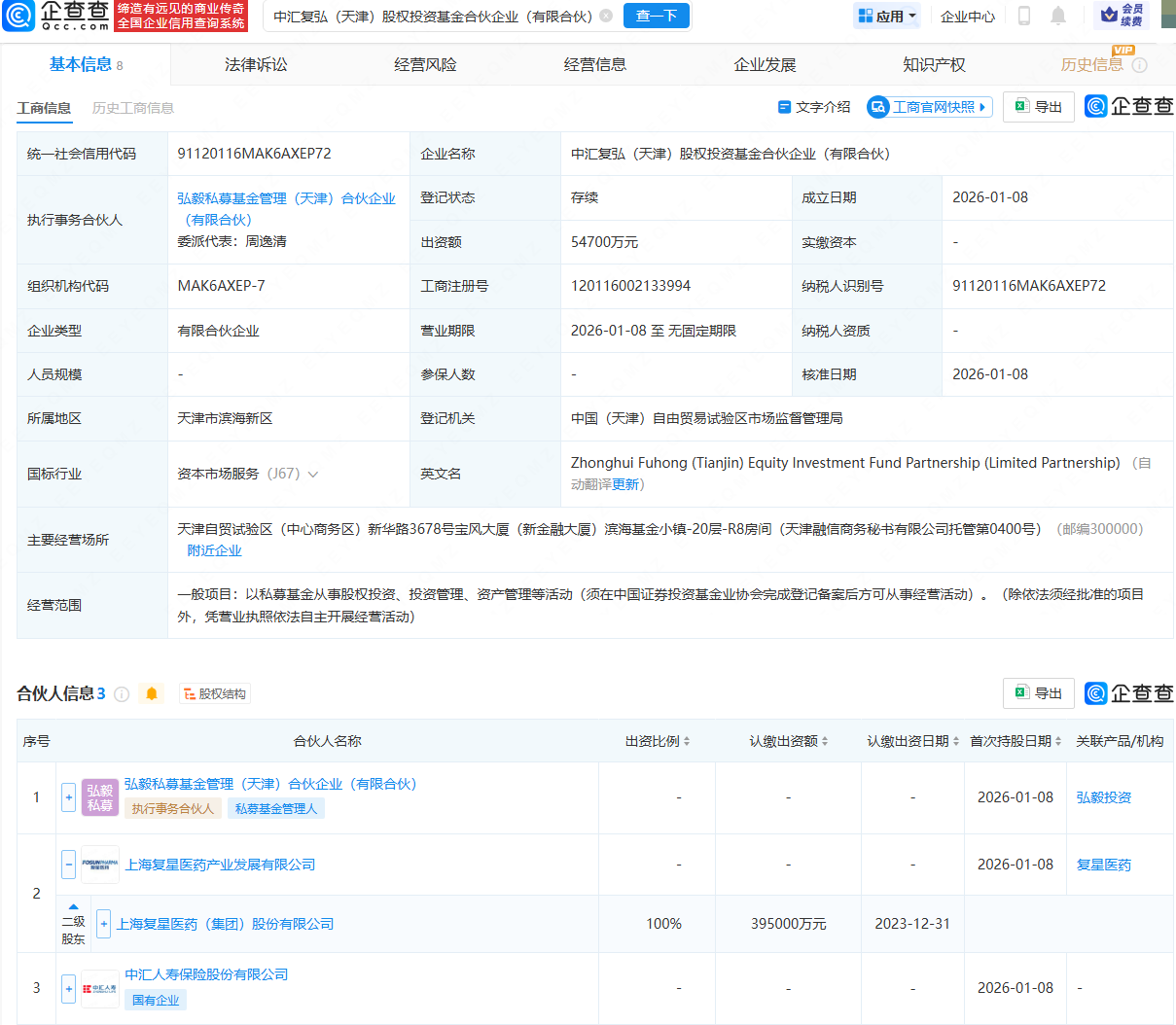Switch to the 法律诉讼 tab
The width and height of the screenshot is (1176, 1025).
pyautogui.click(x=254, y=64)
